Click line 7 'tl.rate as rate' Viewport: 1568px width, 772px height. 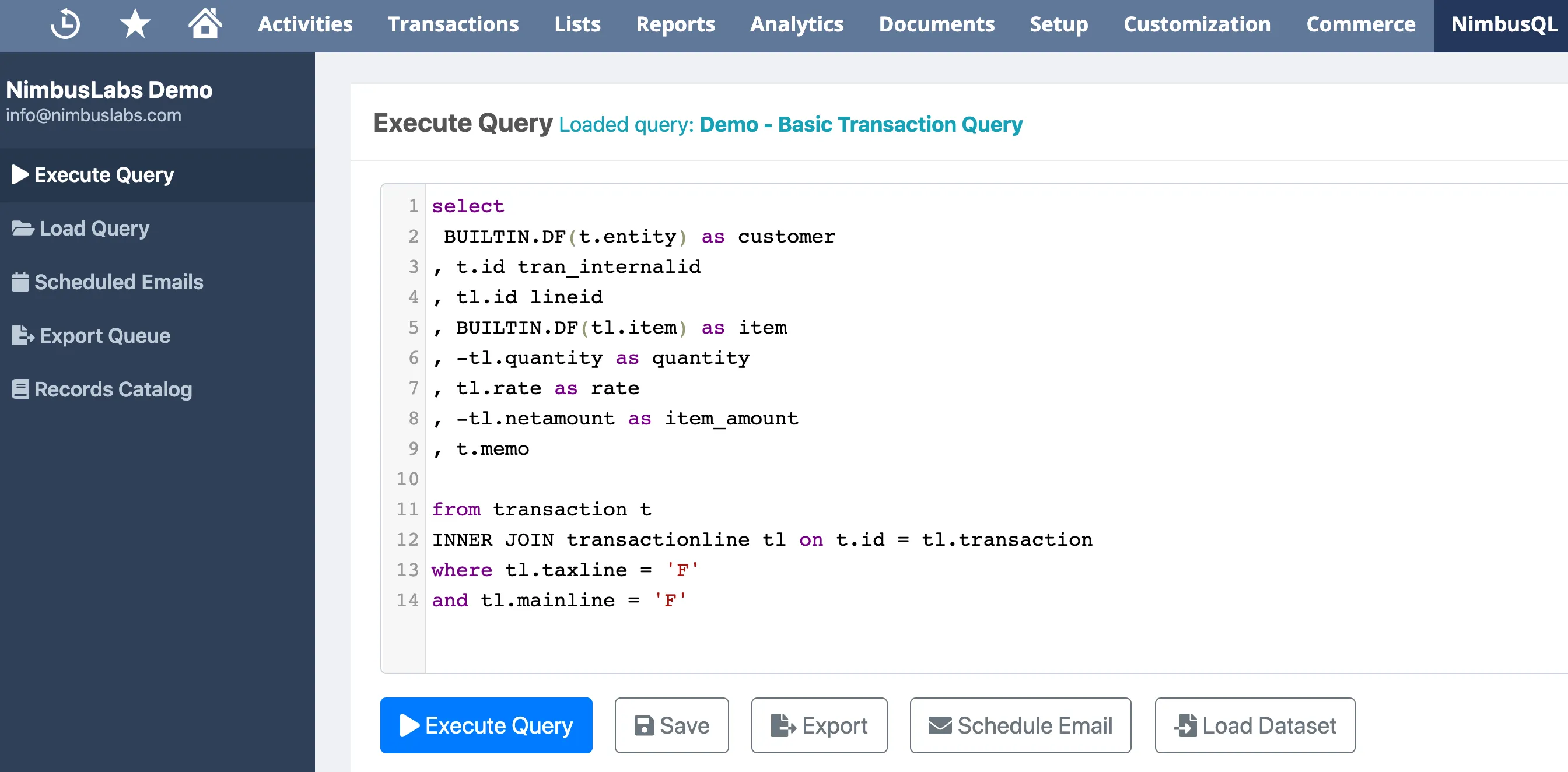tap(548, 388)
